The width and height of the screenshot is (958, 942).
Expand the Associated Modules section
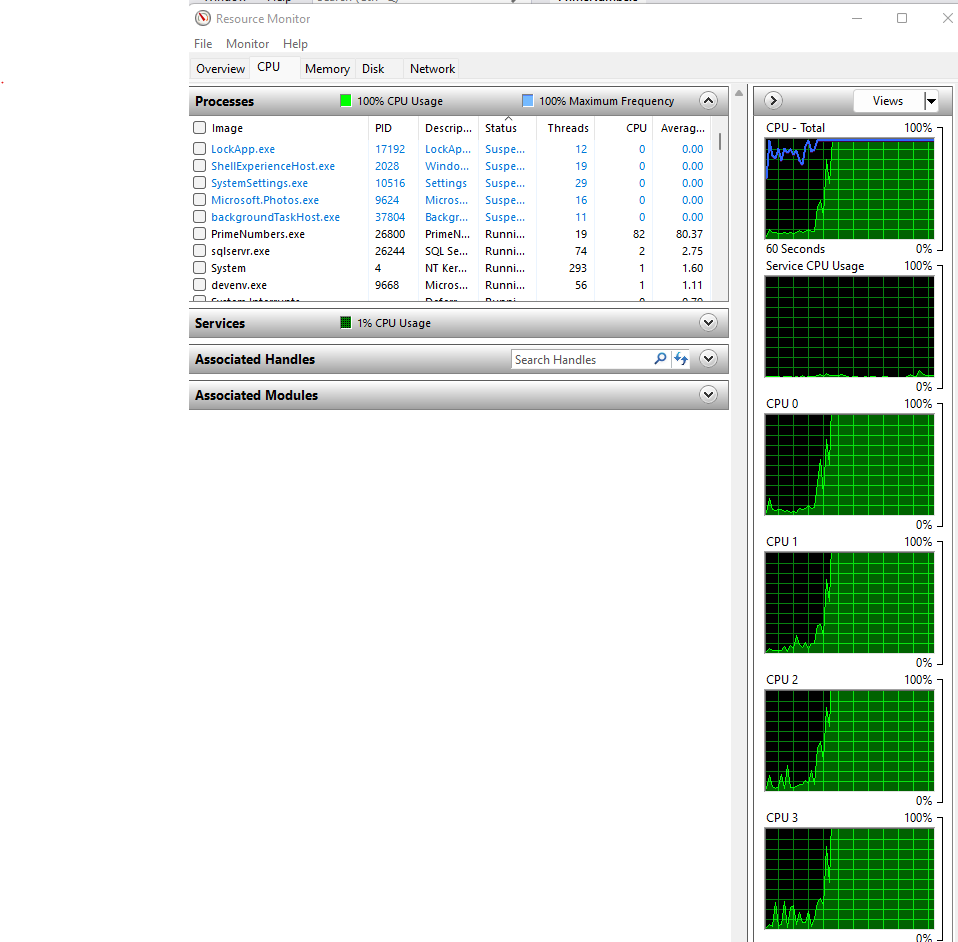pos(708,395)
